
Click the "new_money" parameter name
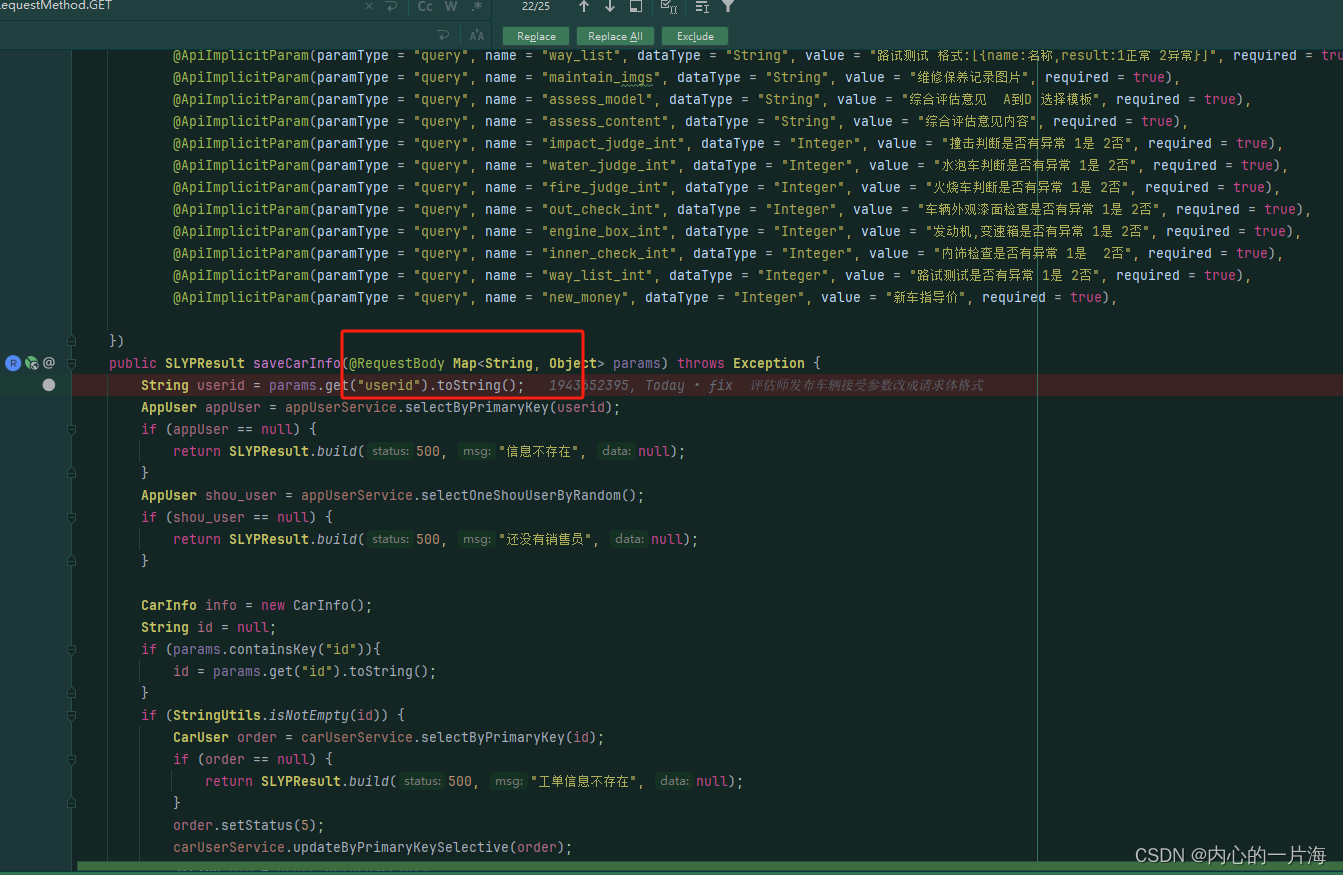pos(584,297)
